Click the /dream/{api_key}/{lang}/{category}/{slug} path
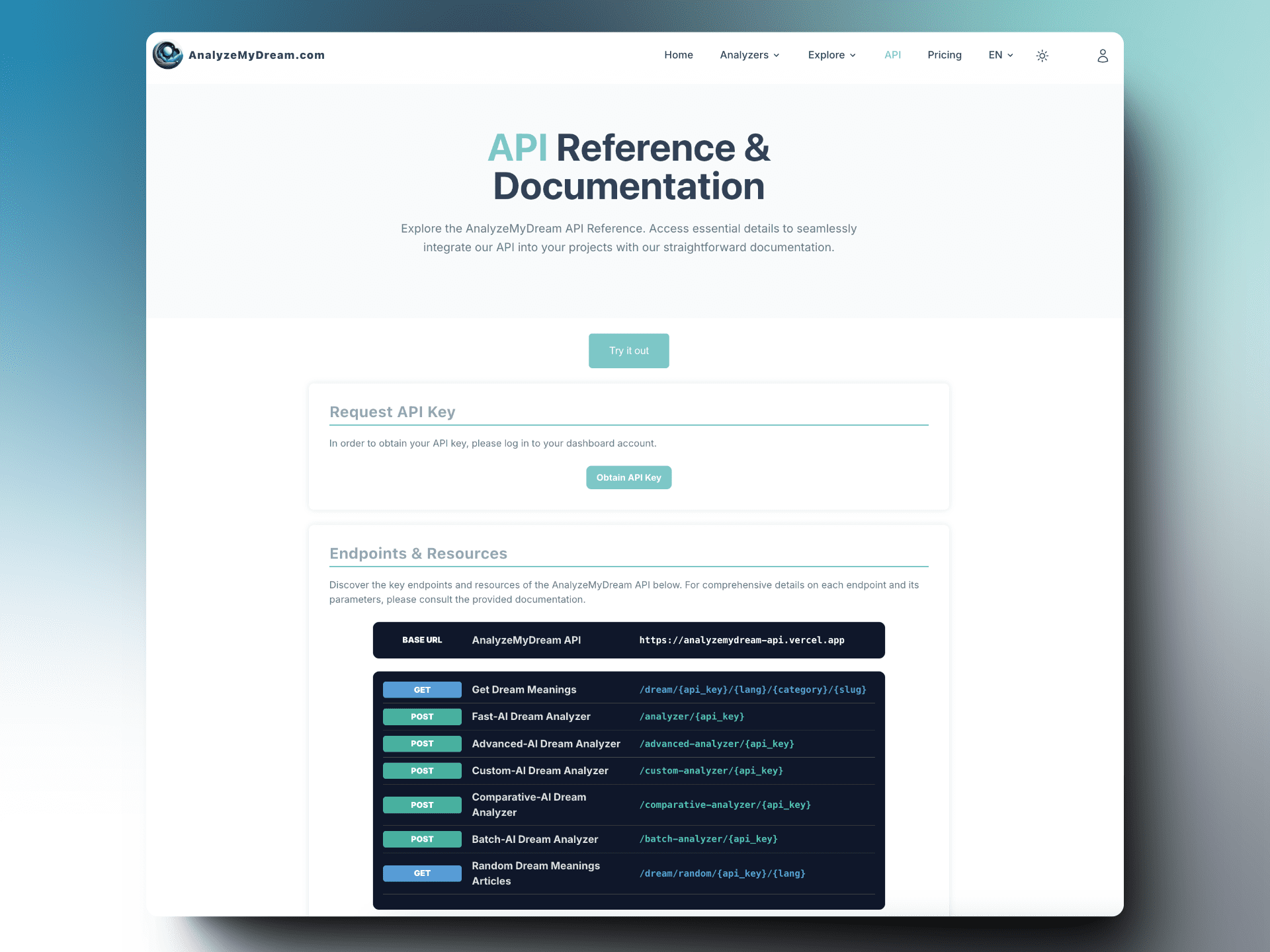Screen dimensions: 1270x952 click(x=753, y=690)
